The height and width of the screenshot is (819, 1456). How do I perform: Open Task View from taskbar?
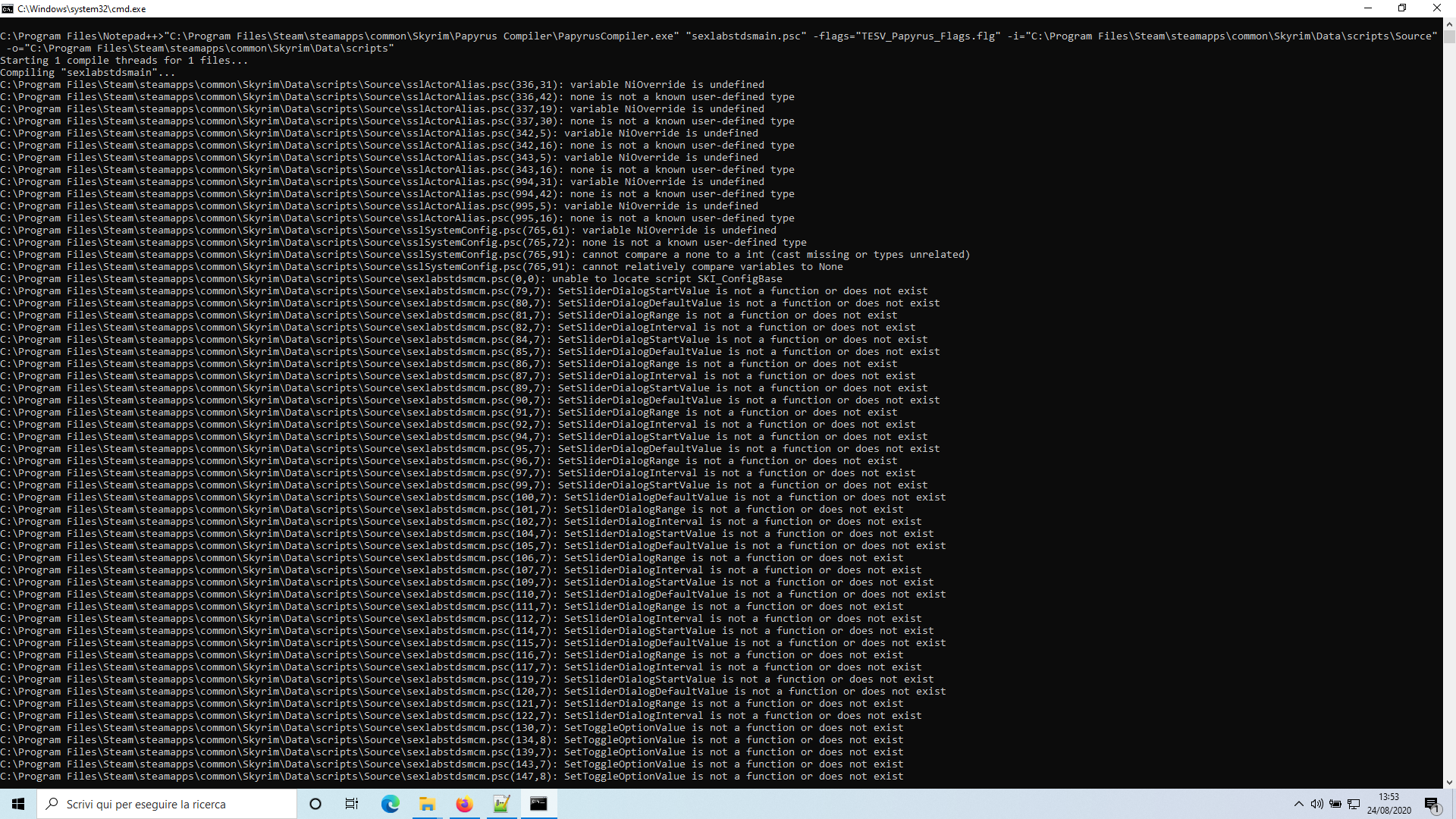(x=352, y=804)
